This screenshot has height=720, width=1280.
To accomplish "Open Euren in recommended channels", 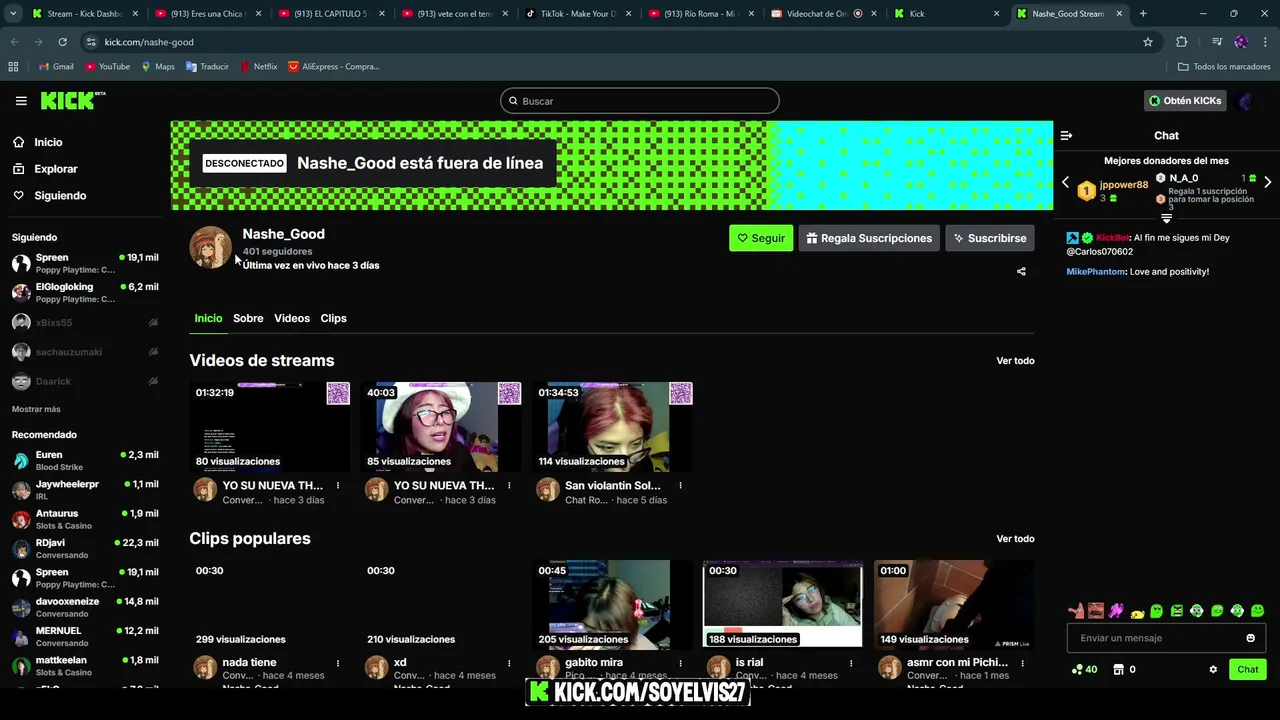I will click(x=85, y=461).
